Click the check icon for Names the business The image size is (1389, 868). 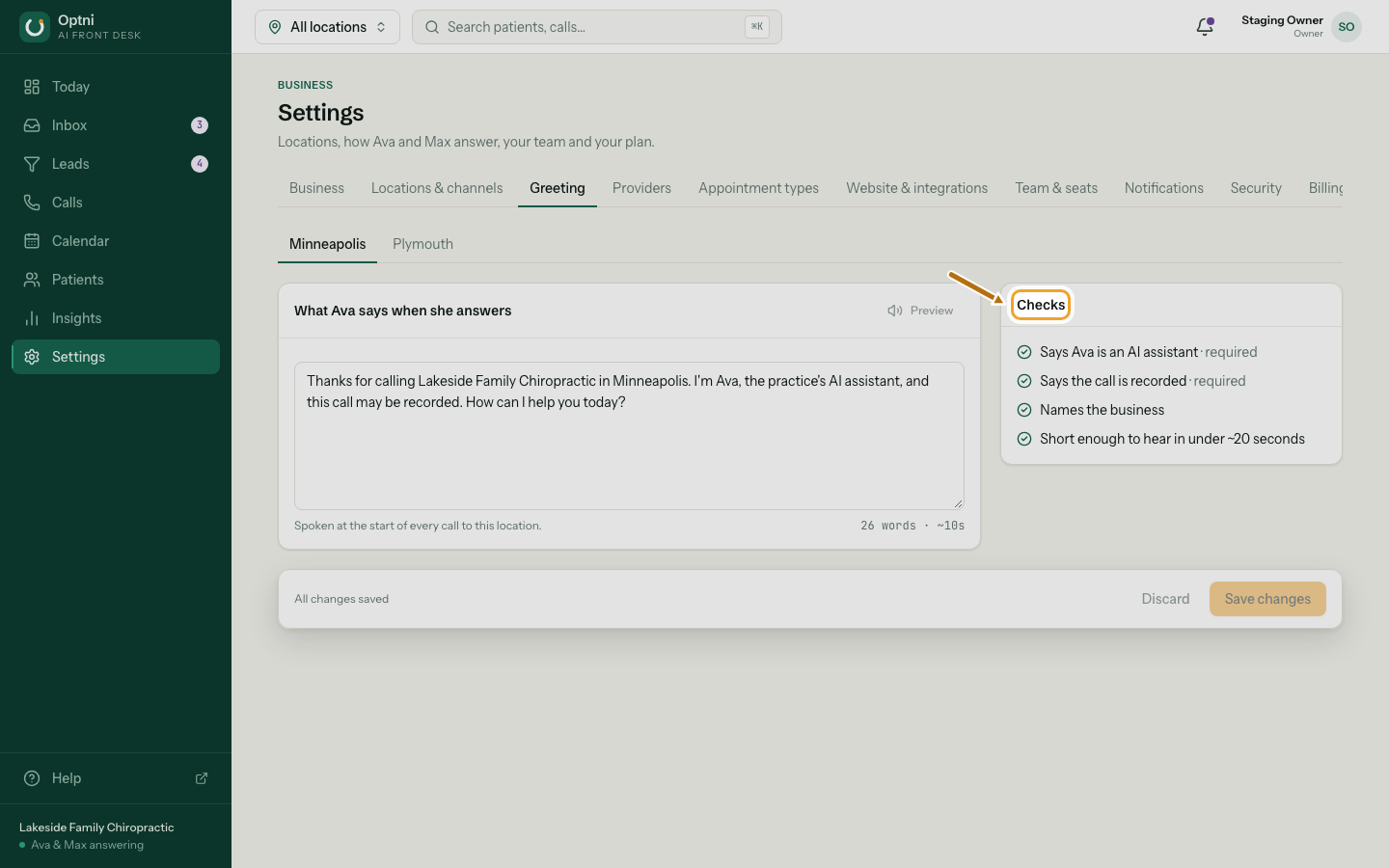tap(1024, 410)
